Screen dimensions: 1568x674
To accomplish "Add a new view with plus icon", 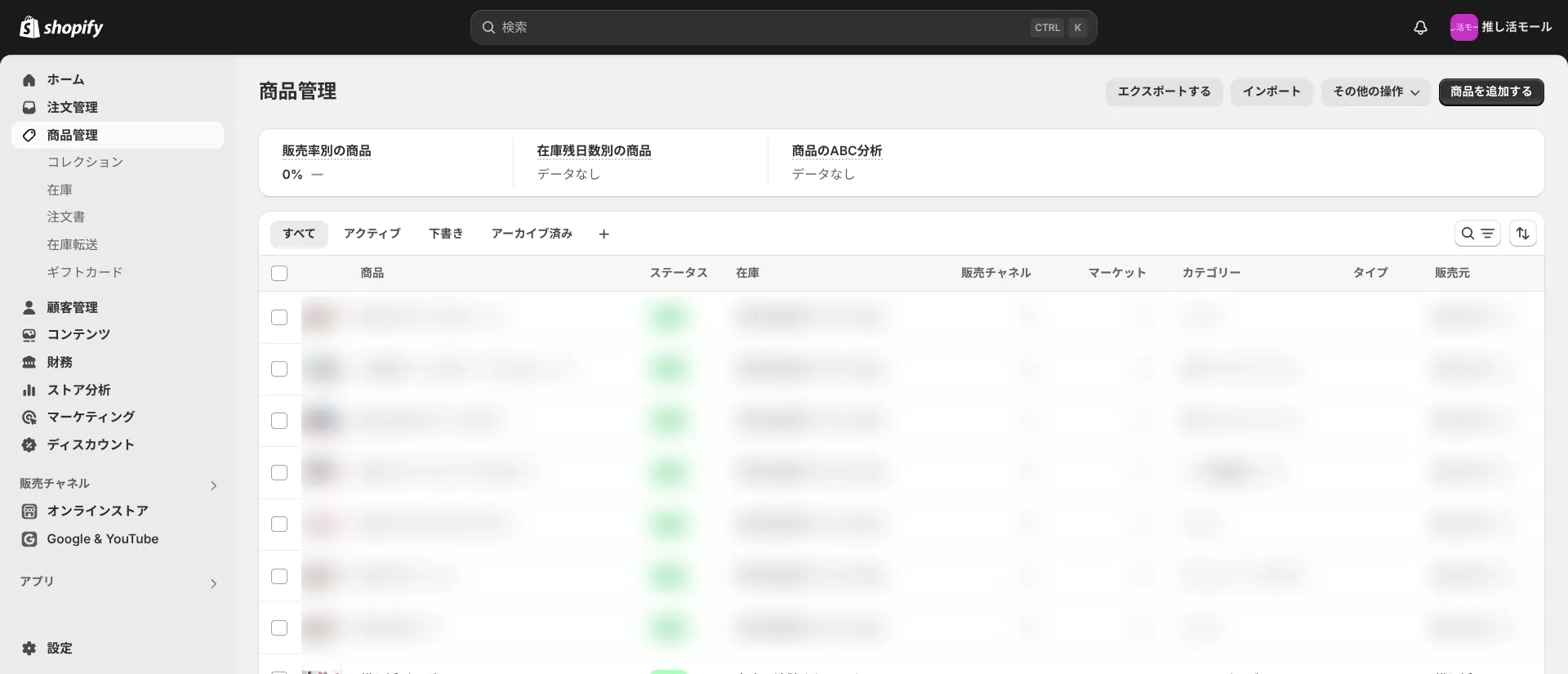I will click(604, 234).
